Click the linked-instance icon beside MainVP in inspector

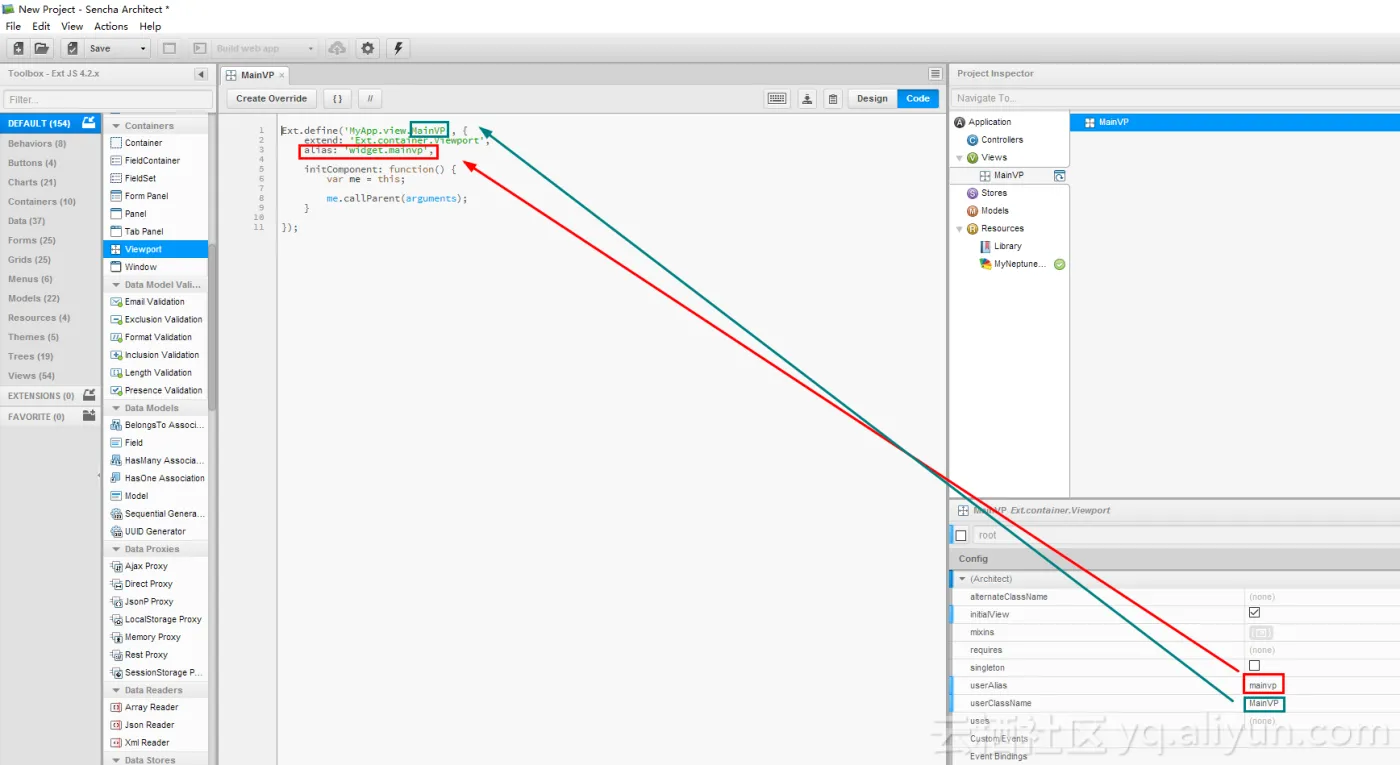pos(1059,175)
